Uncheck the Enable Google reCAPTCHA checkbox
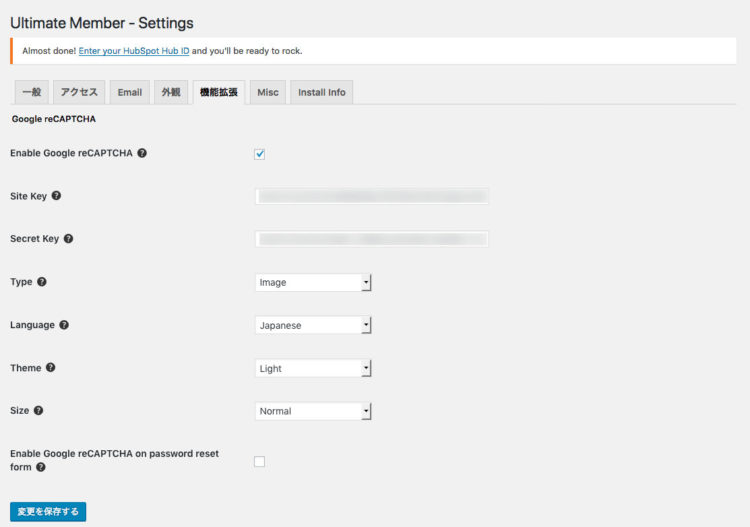The height and width of the screenshot is (527, 750). 260,154
